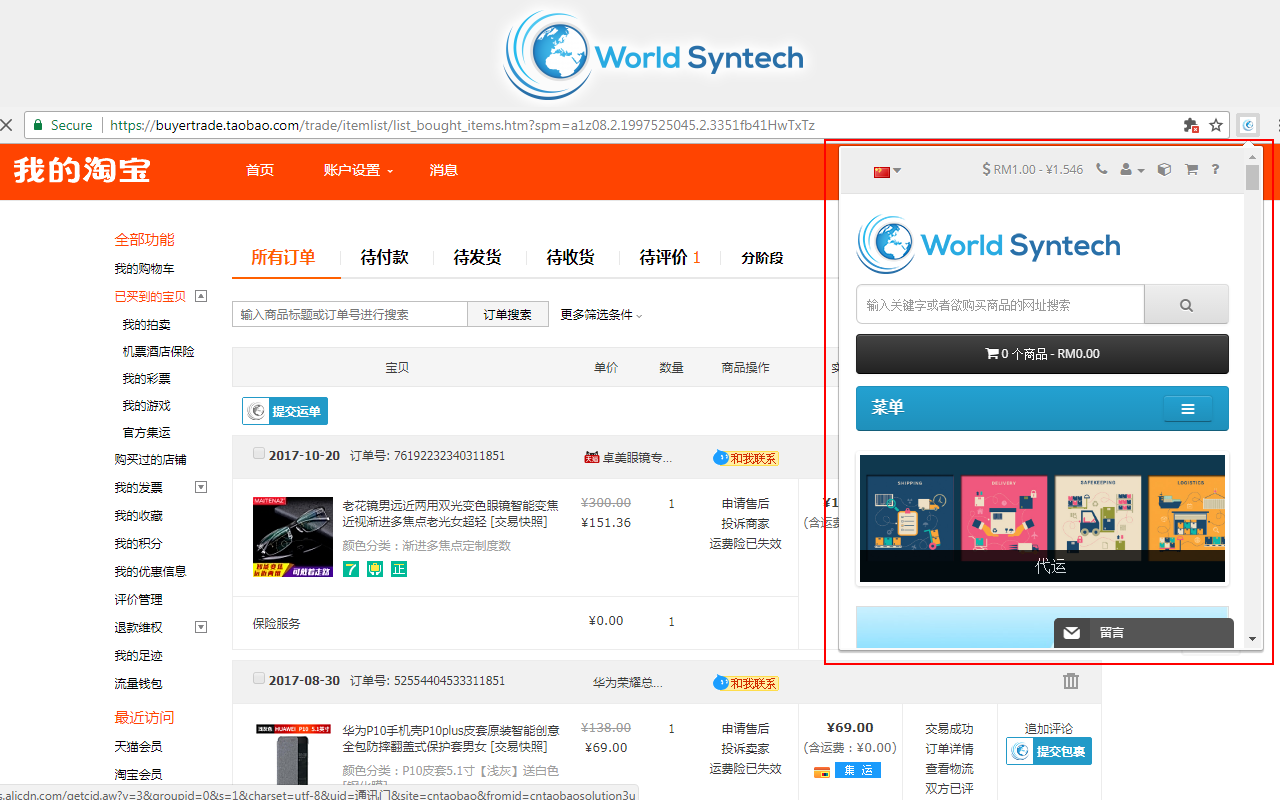Open 官方集运 in the sidebar
The image size is (1280, 800).
pos(147,432)
